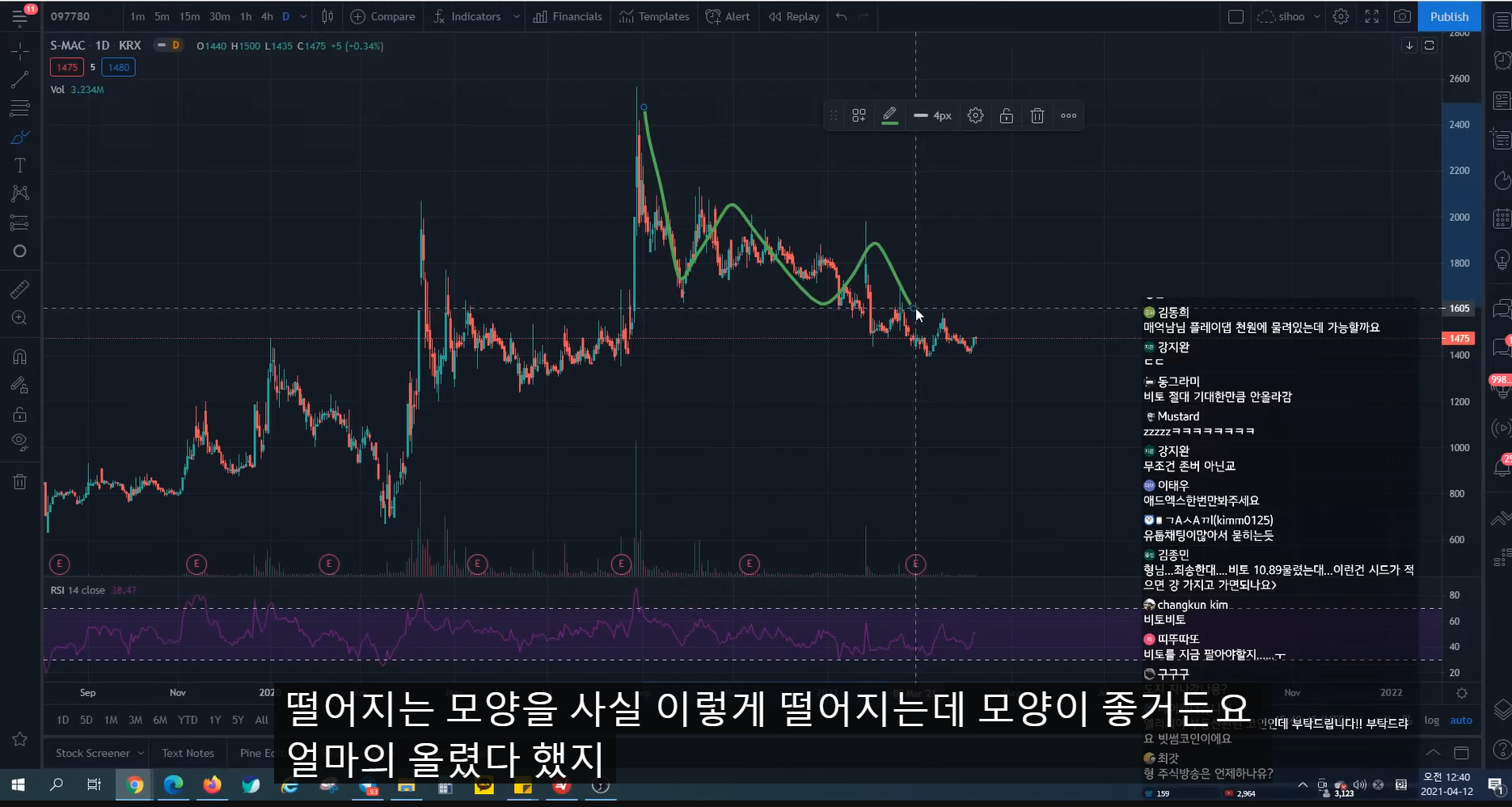Screen dimensions: 1512x807
Task: Open Google Chrome from the taskbar
Action: click(134, 784)
